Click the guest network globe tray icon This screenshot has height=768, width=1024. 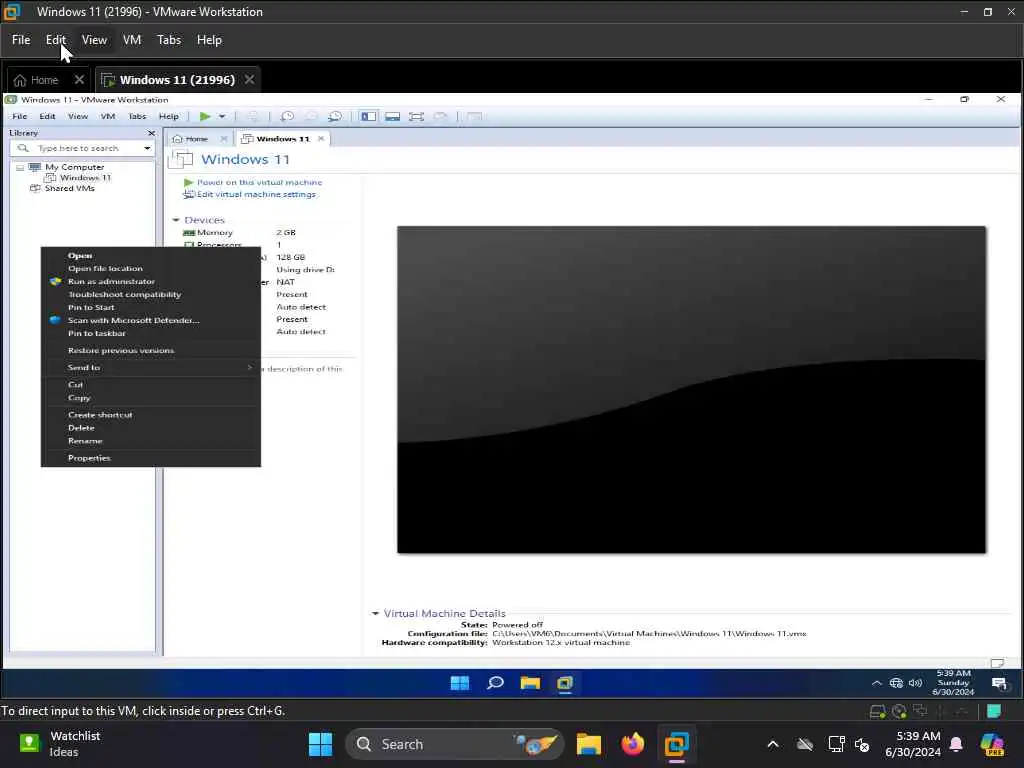[896, 683]
